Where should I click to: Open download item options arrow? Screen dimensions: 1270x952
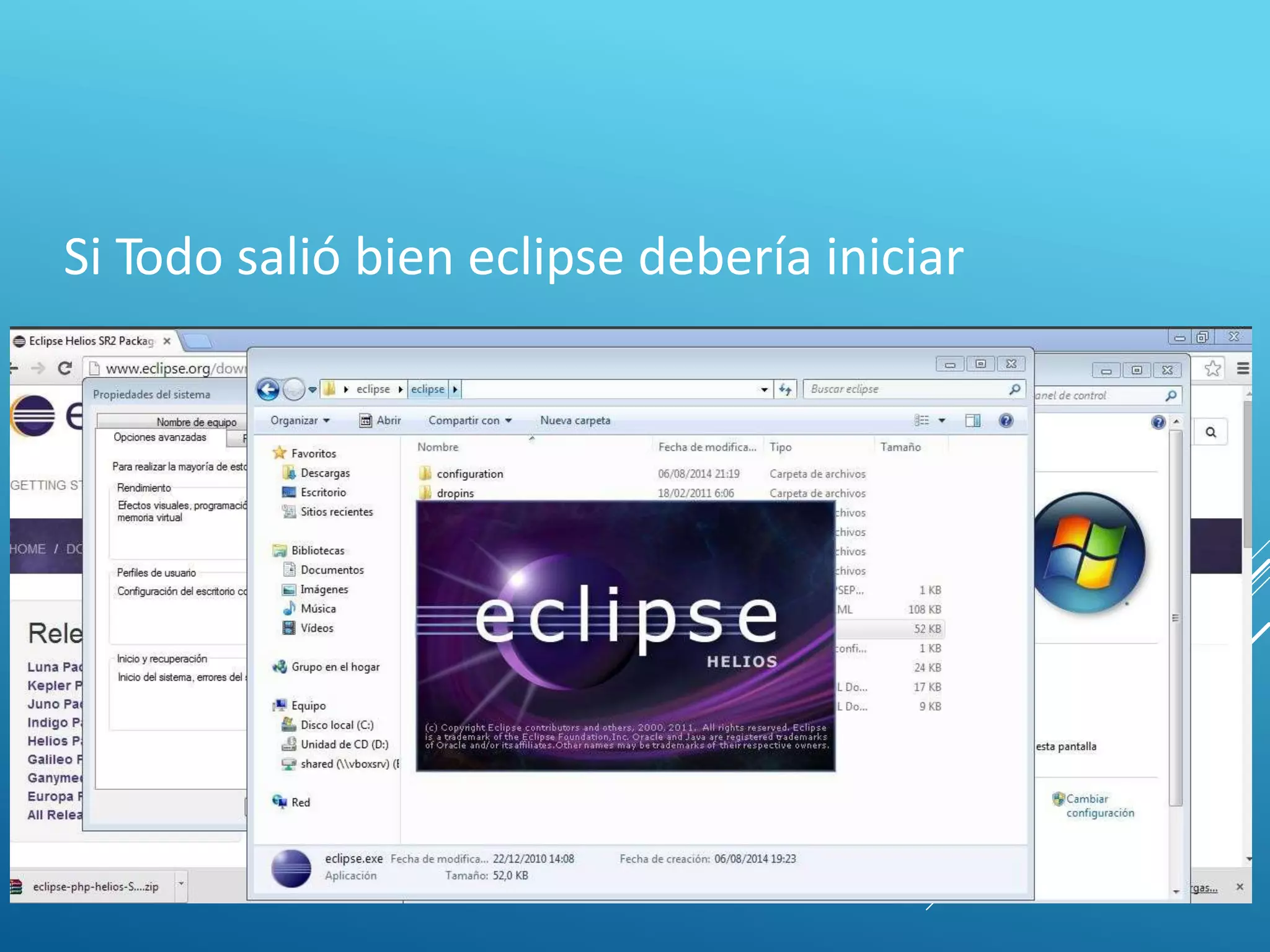[x=181, y=883]
